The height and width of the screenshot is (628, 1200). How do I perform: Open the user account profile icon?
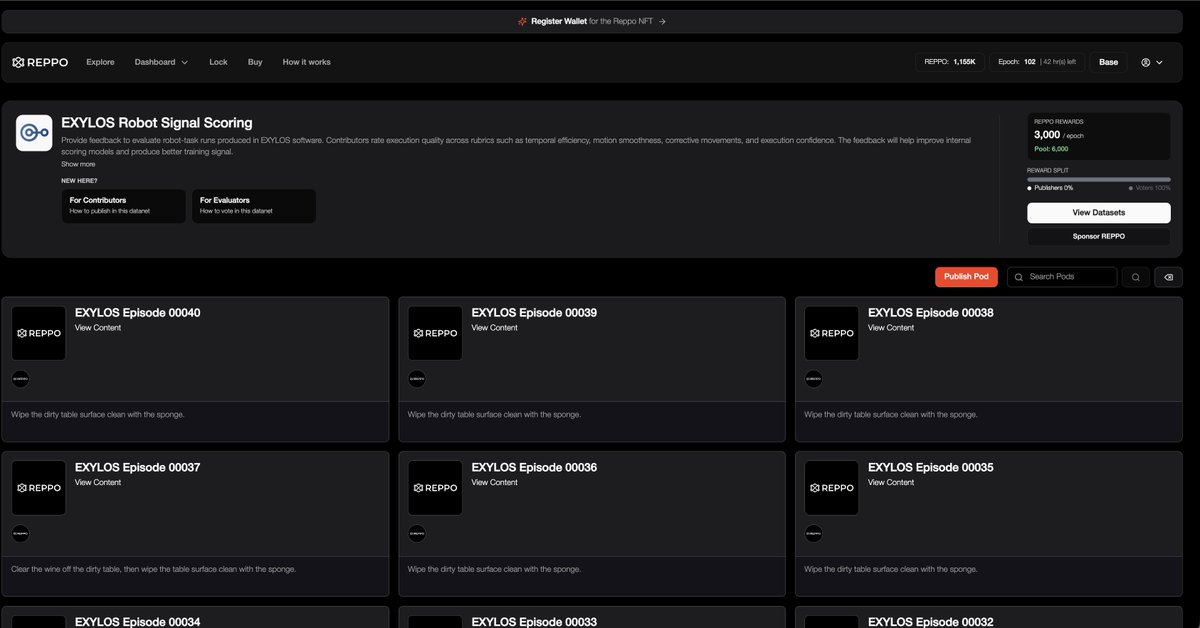(x=1145, y=62)
